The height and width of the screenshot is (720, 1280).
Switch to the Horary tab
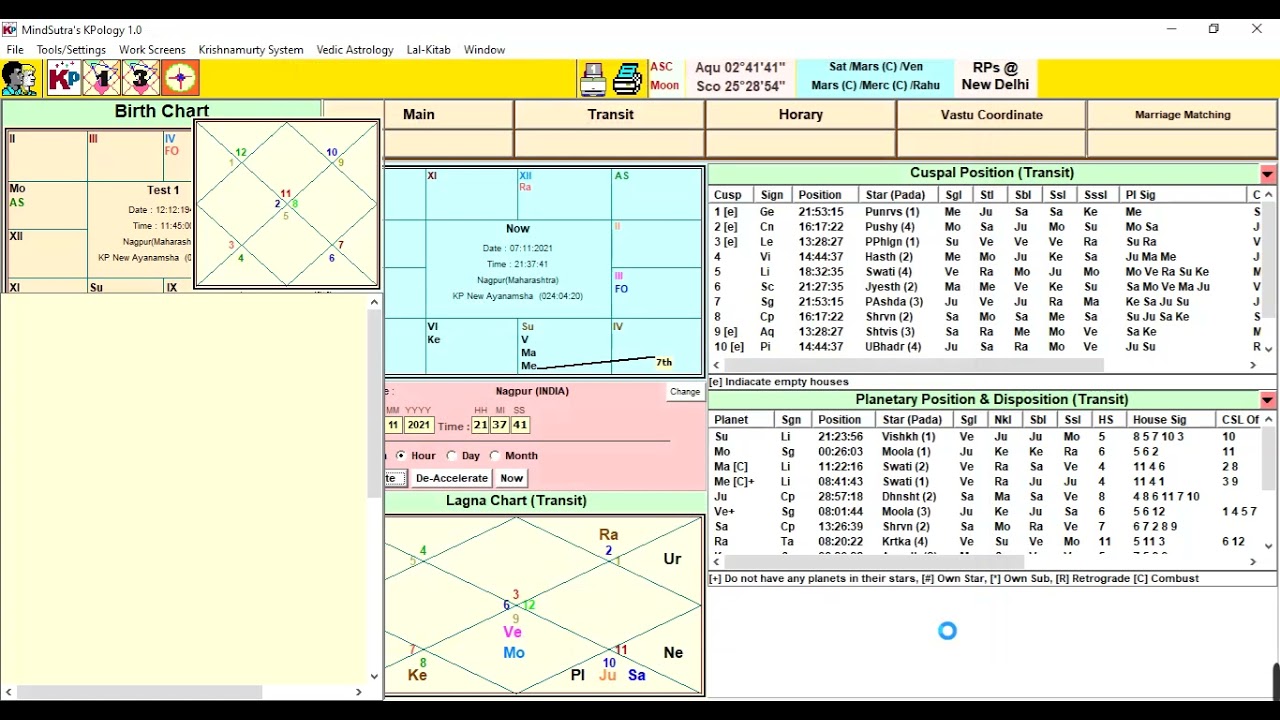[800, 115]
